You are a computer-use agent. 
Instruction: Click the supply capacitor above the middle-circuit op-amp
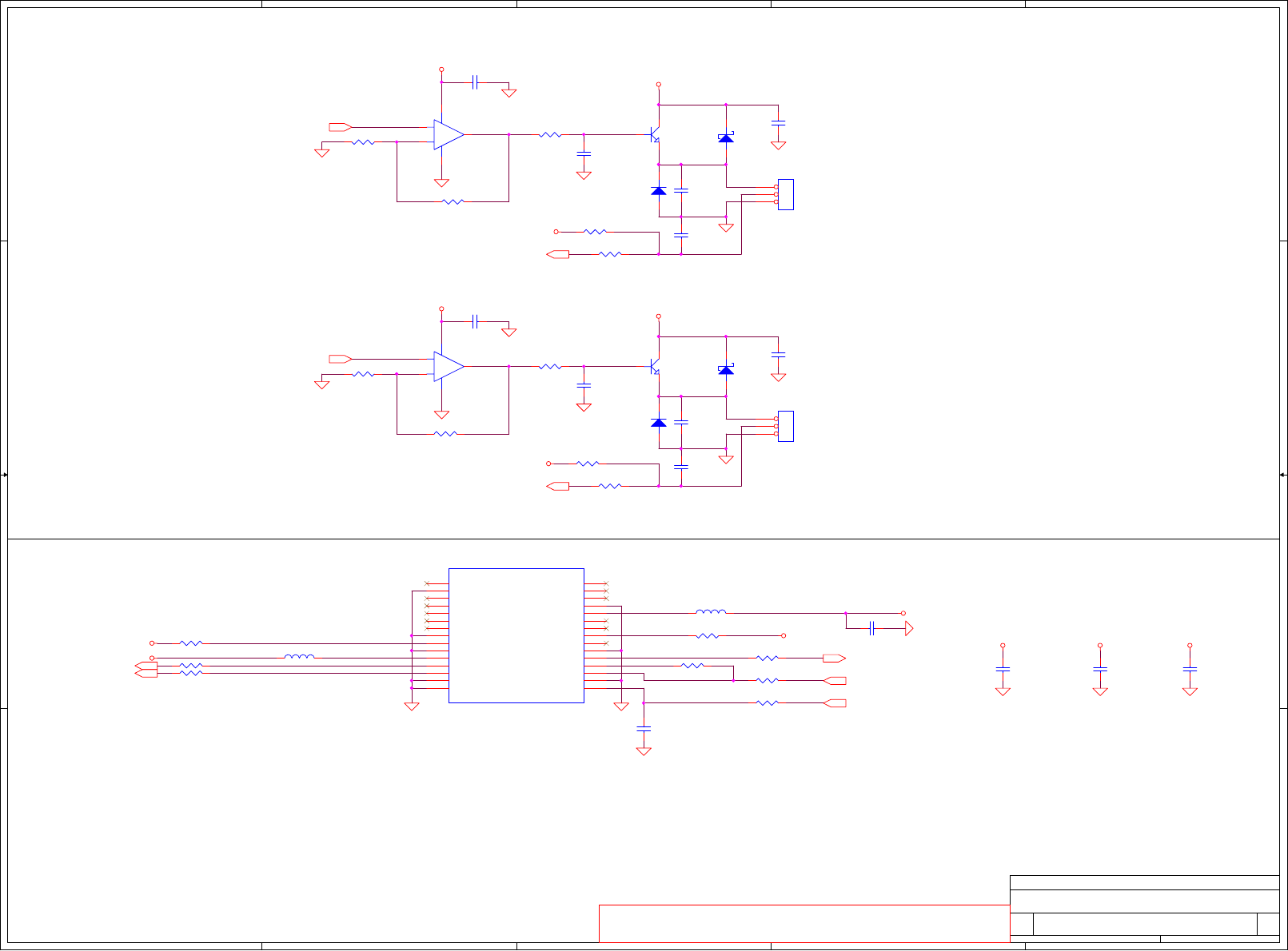pyautogui.click(x=475, y=321)
